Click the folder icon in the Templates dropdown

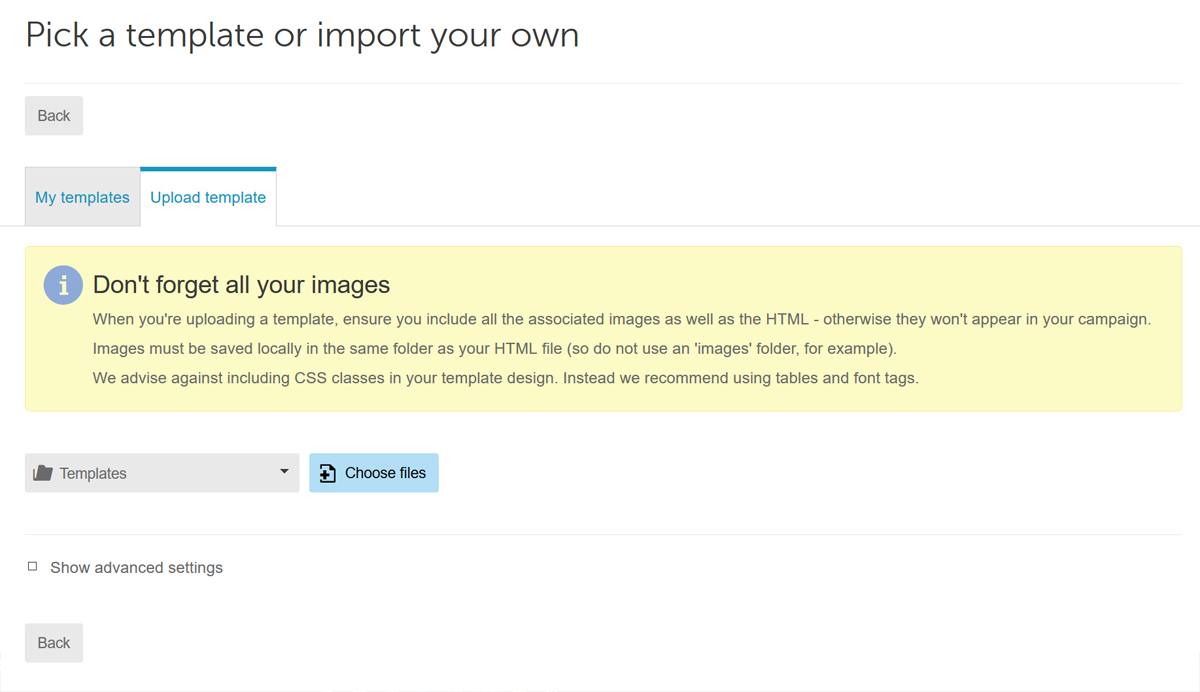[42, 473]
